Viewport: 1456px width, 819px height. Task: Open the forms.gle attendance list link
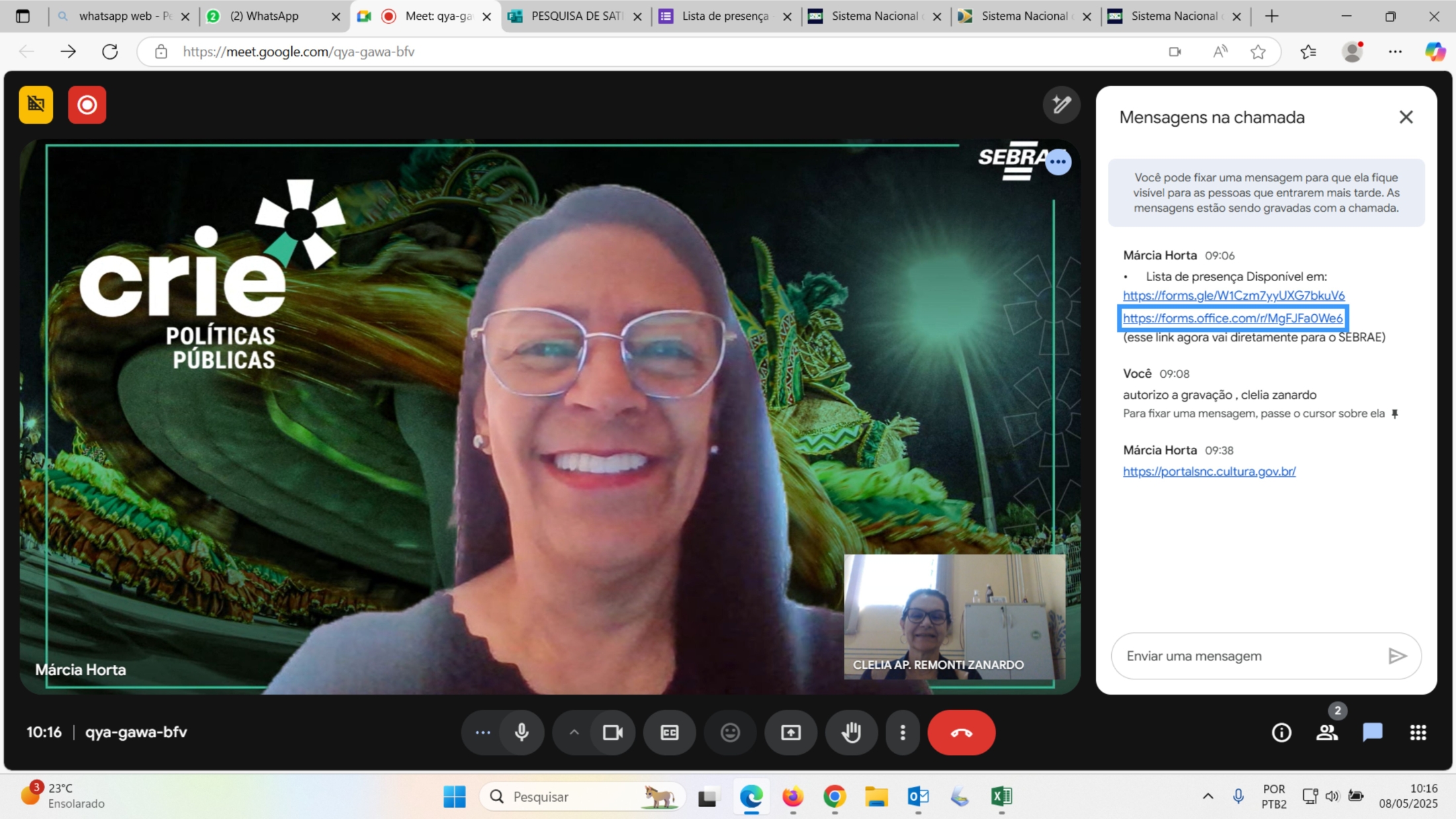(x=1234, y=295)
